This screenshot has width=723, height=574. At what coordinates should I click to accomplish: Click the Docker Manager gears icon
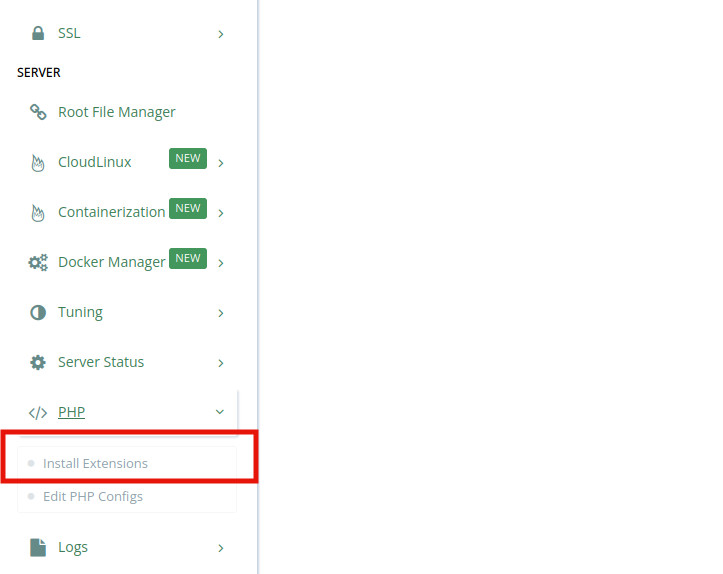click(38, 262)
